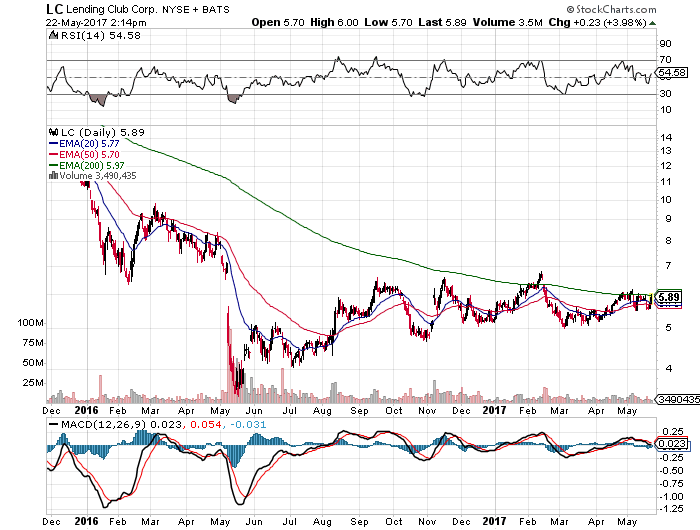Click the RSI indicator mountain icon
The height and width of the screenshot is (530, 700).
(x=54, y=35)
